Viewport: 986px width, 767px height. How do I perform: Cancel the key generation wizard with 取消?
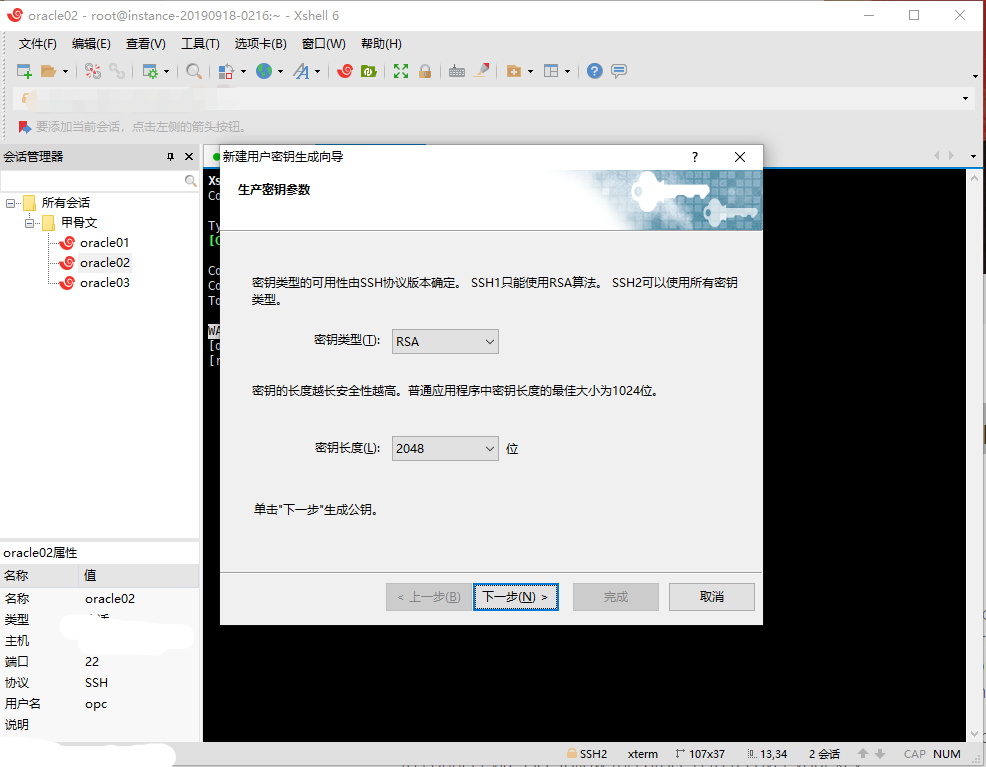(711, 596)
